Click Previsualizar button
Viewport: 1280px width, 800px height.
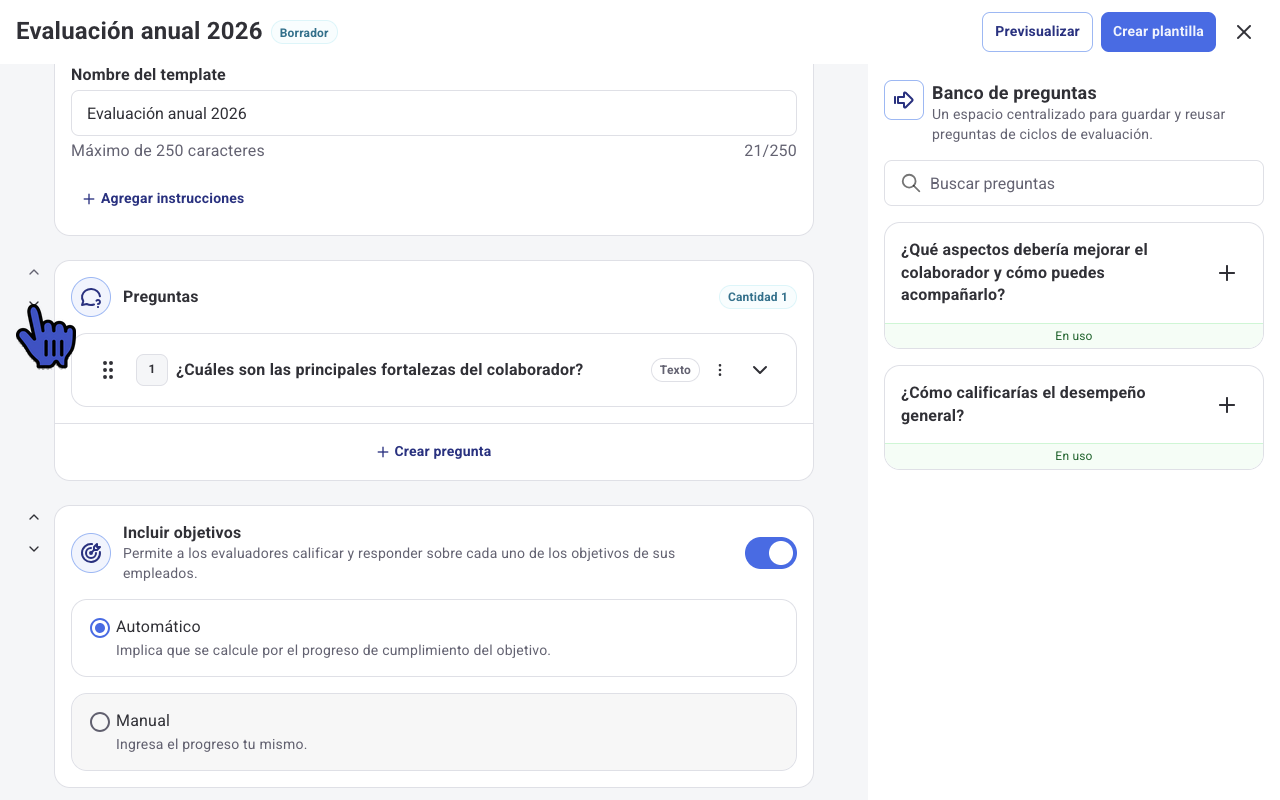[1037, 32]
